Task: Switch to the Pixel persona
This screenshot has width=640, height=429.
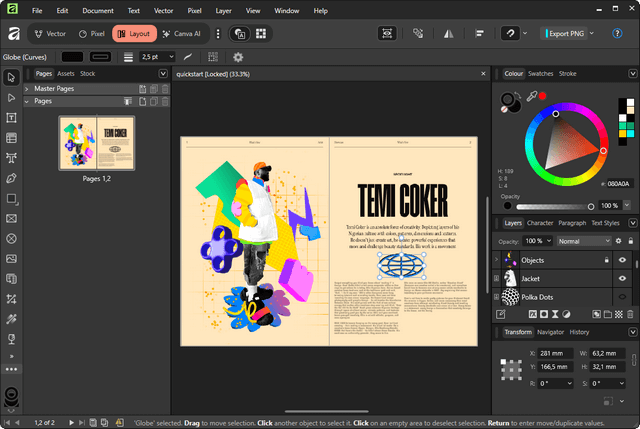Action: tap(92, 34)
